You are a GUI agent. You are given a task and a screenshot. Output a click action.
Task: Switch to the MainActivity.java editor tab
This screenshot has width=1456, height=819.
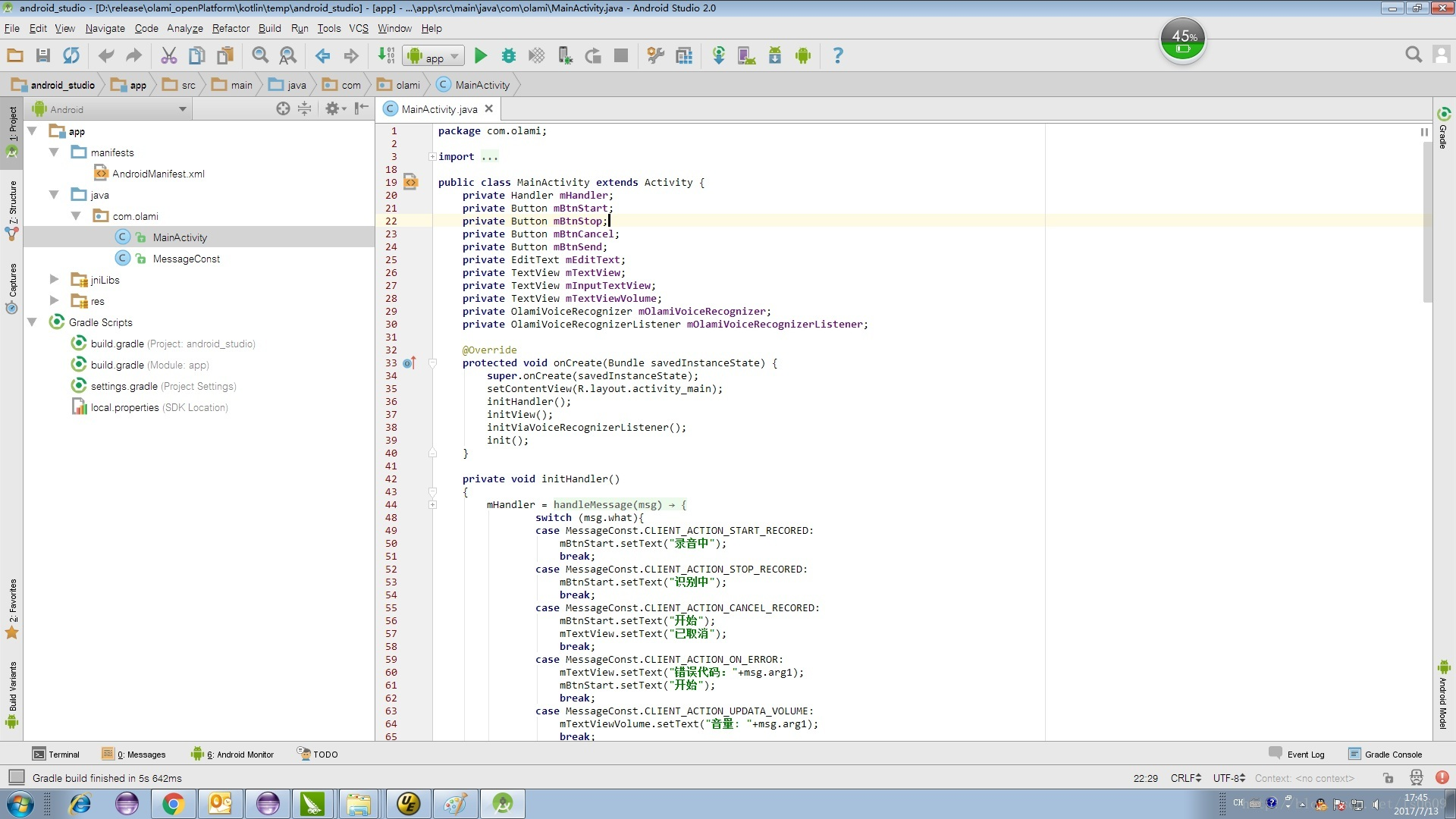pyautogui.click(x=439, y=109)
